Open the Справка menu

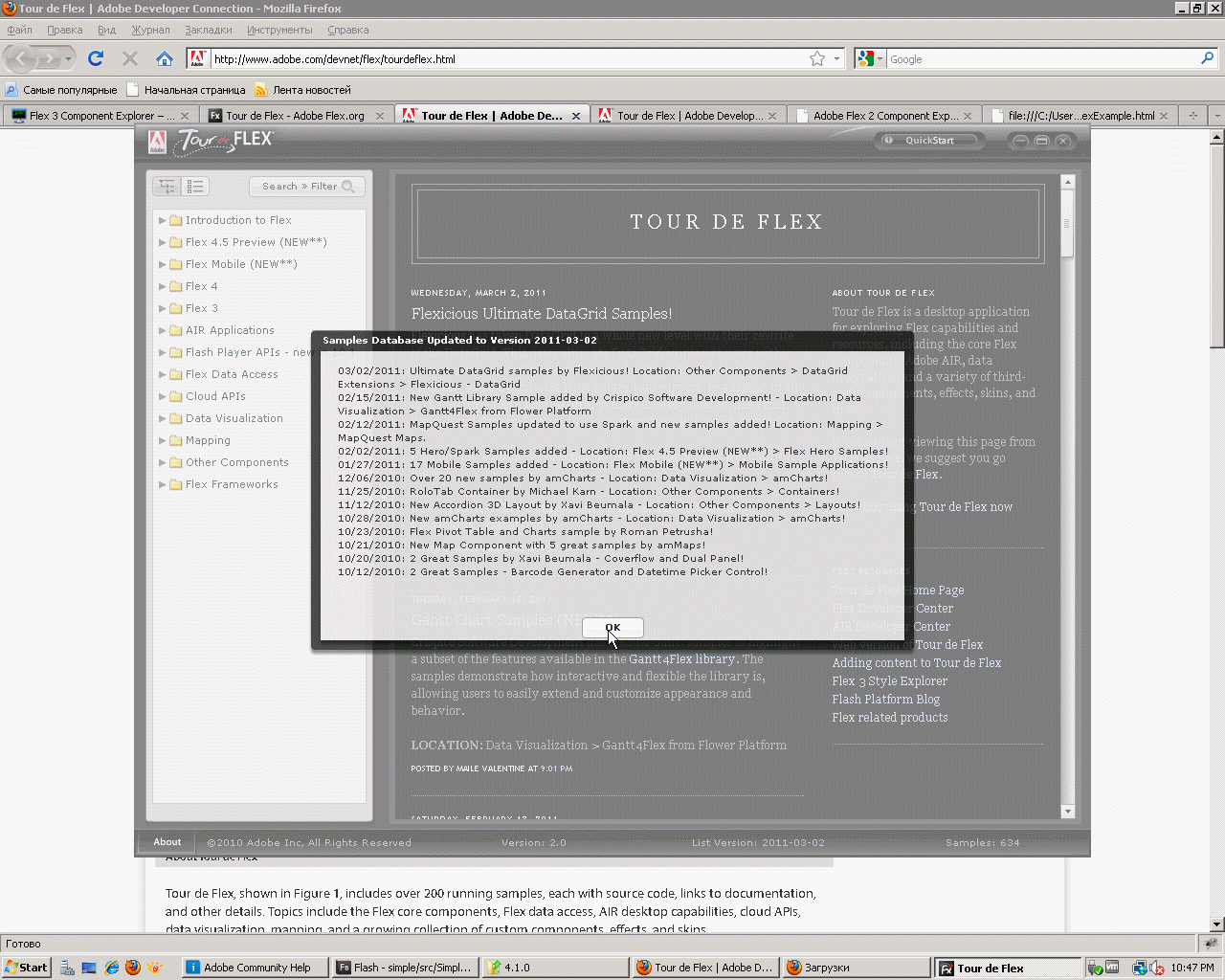click(347, 30)
